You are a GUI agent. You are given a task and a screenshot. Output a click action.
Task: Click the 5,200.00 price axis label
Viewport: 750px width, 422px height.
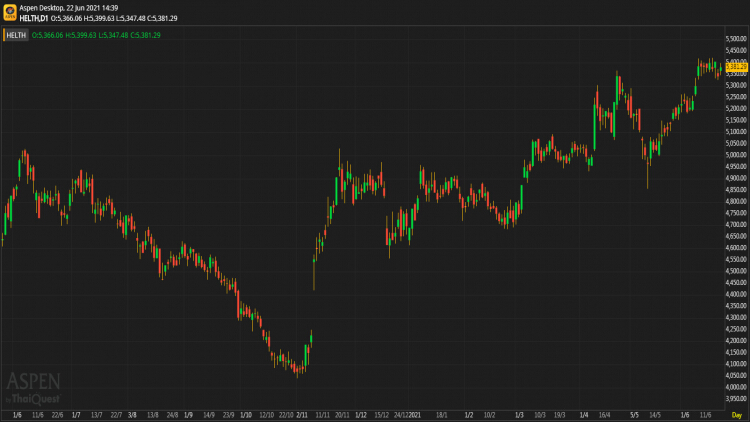tap(736, 108)
